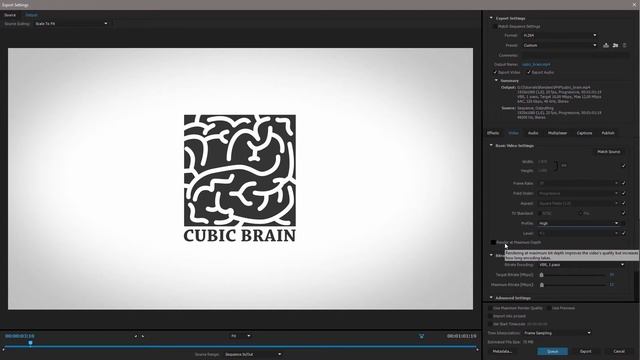This screenshot has height=360, width=640.
Task: Select the NTSC radio button
Action: (x=540, y=213)
